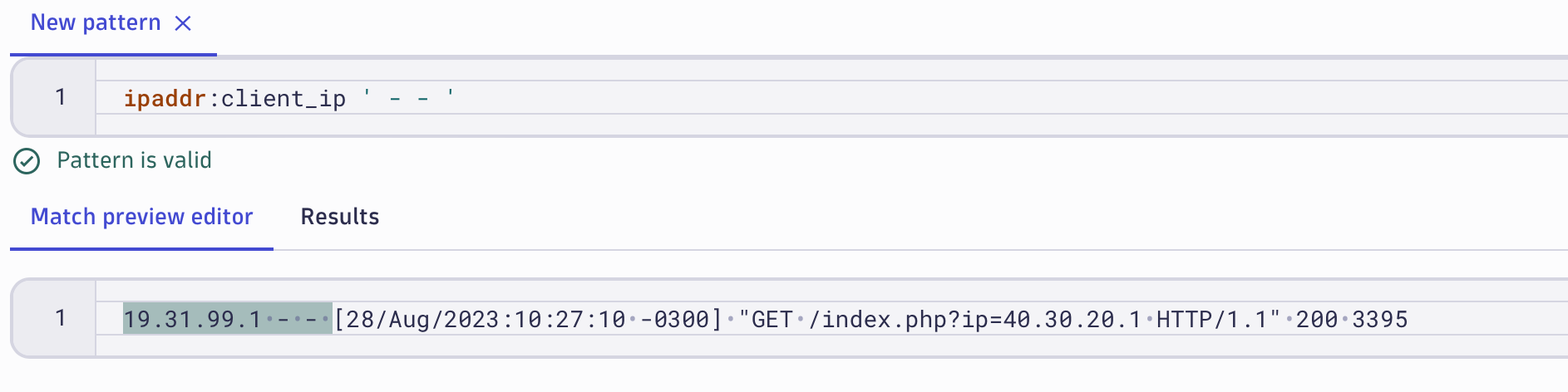Click the ' - - ' literal in pattern
The width and height of the screenshot is (1568, 392).
408,99
